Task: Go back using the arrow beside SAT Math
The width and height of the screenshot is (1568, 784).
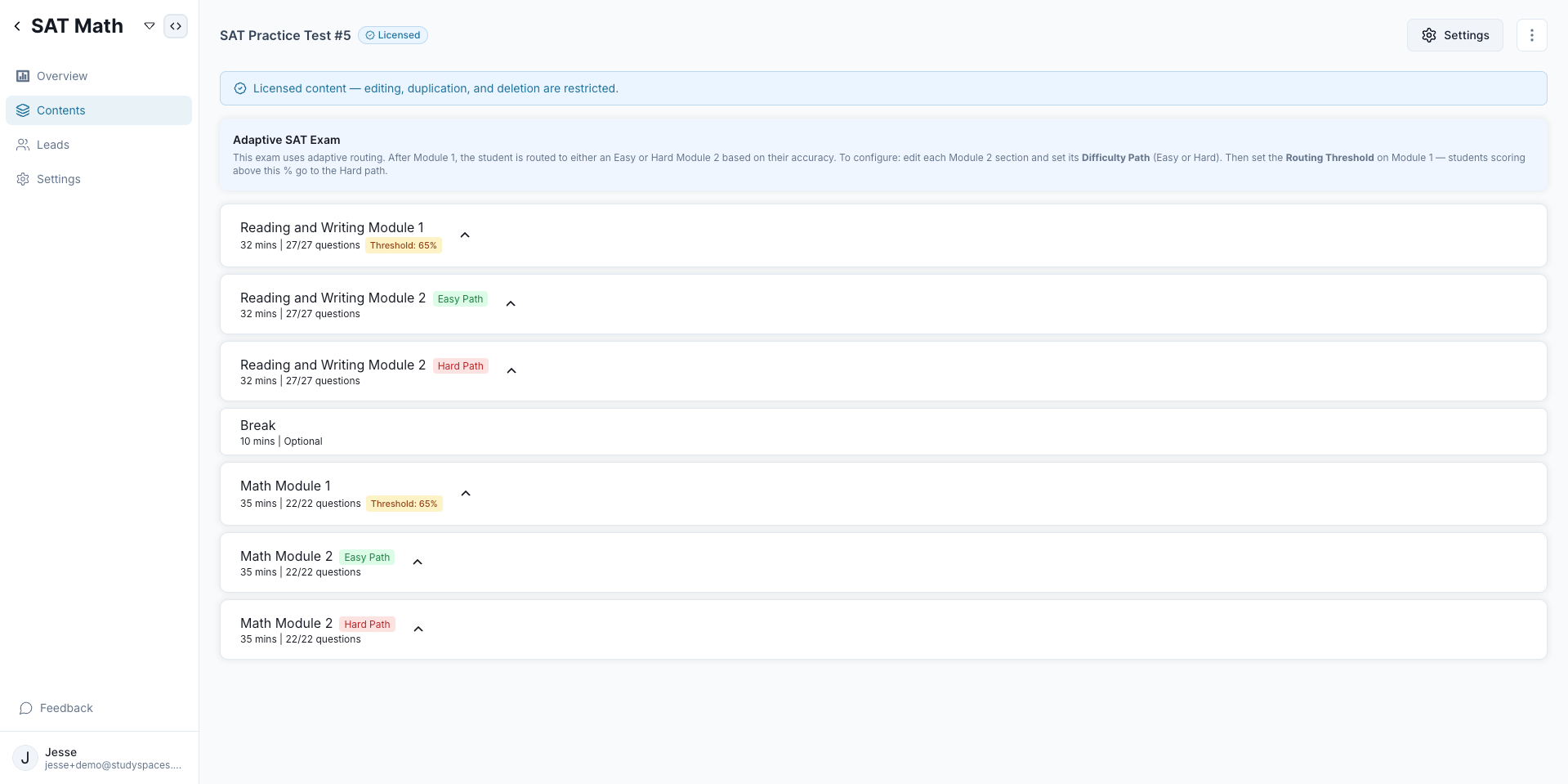Action: pos(17,26)
